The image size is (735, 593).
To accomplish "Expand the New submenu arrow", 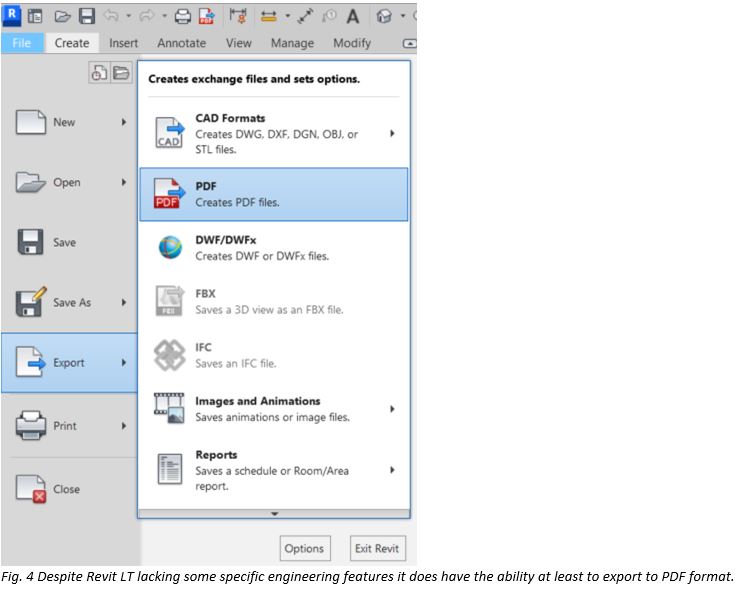I will (x=124, y=122).
